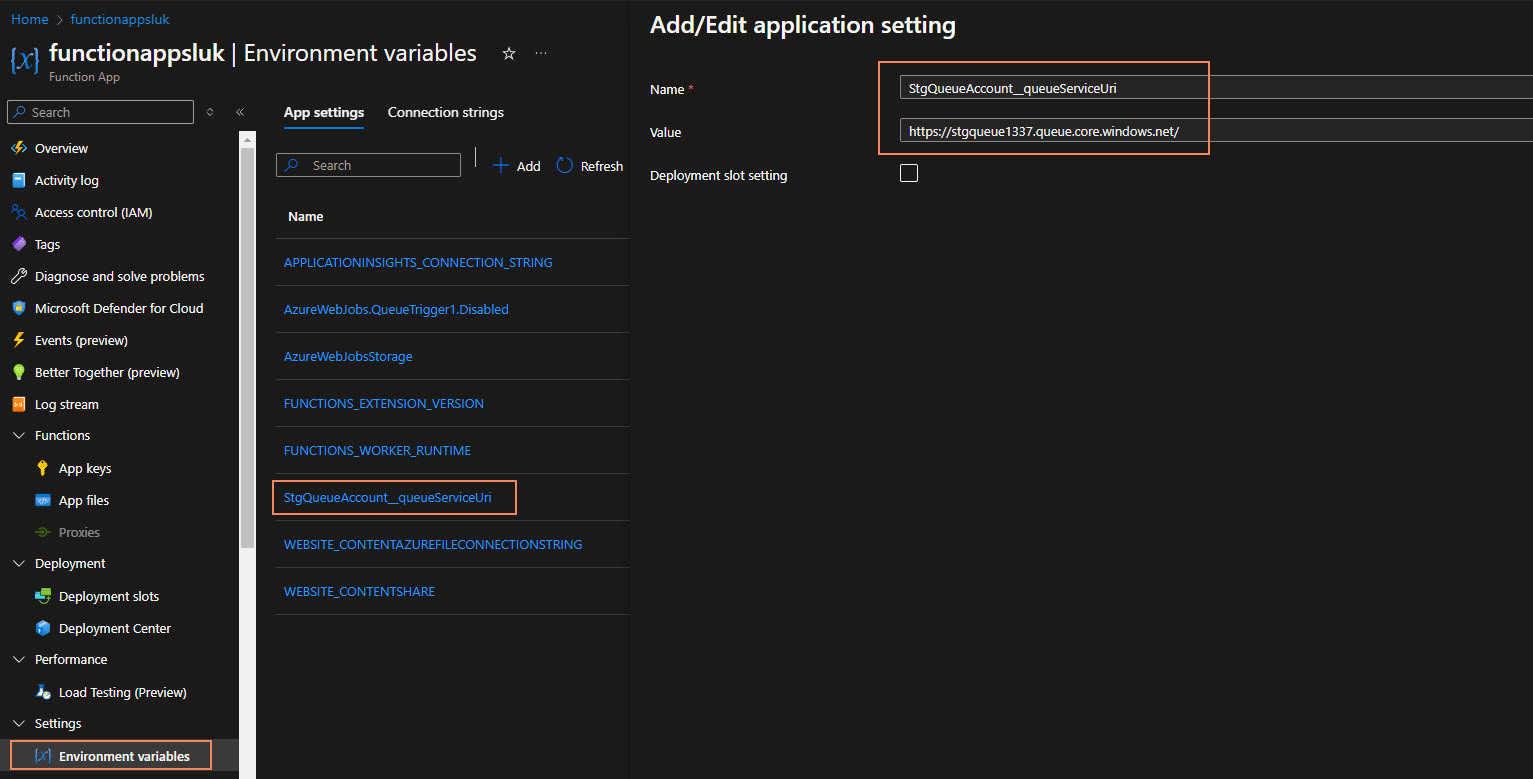Image resolution: width=1533 pixels, height=779 pixels.
Task: Toggle the Deployment slot setting checkbox
Action: [x=909, y=173]
